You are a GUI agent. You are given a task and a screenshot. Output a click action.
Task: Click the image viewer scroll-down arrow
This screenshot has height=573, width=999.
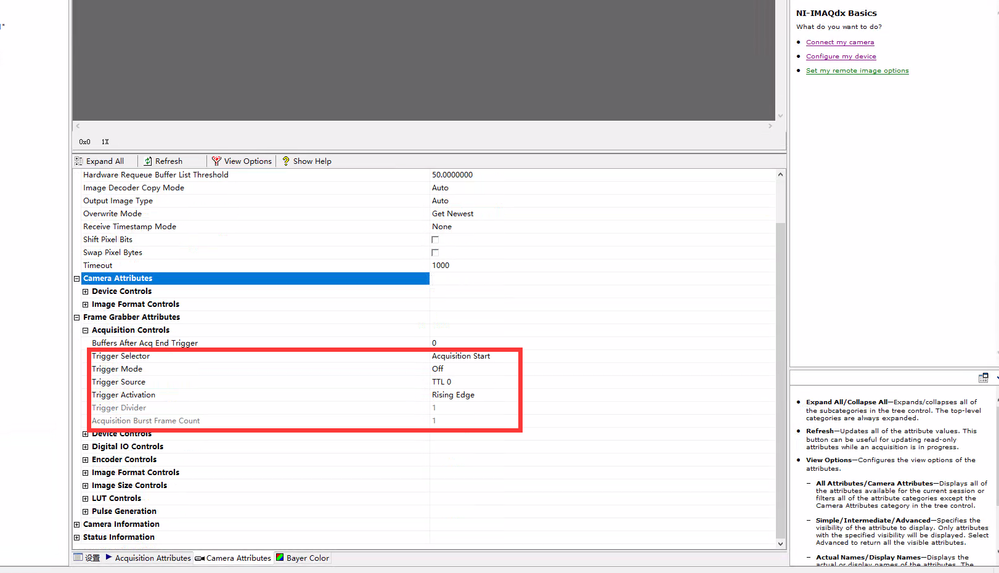click(x=780, y=116)
